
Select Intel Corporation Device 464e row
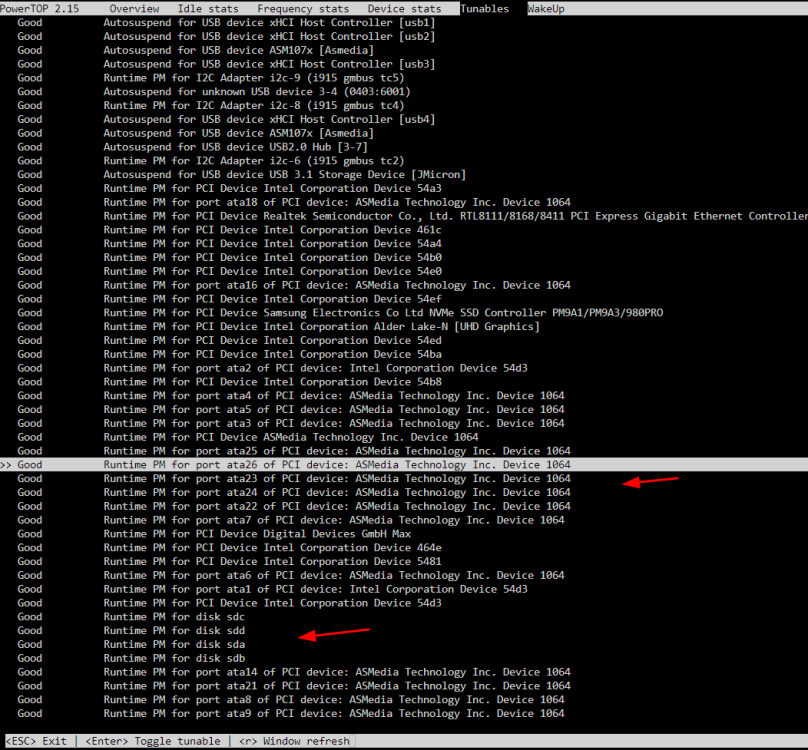(x=404, y=548)
